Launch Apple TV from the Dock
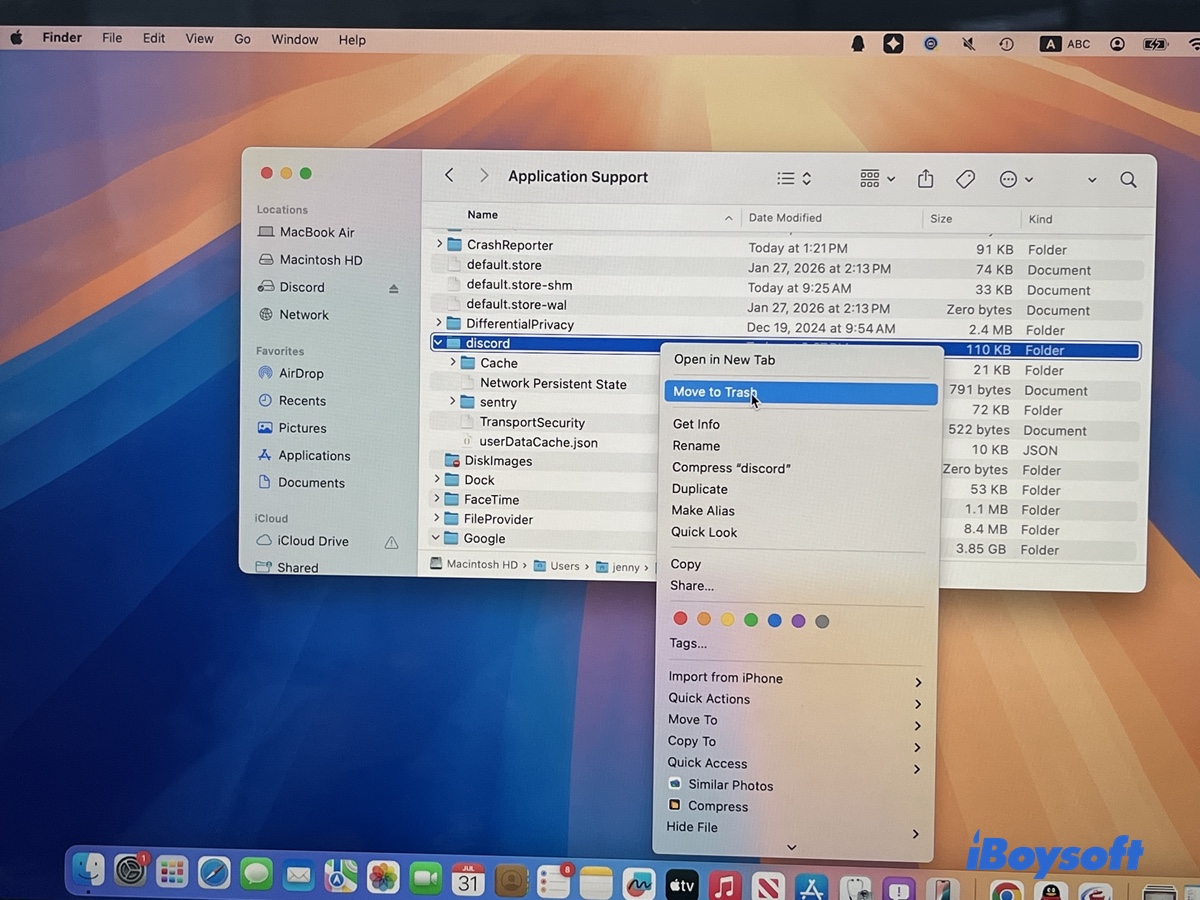The height and width of the screenshot is (900, 1200). click(682, 884)
